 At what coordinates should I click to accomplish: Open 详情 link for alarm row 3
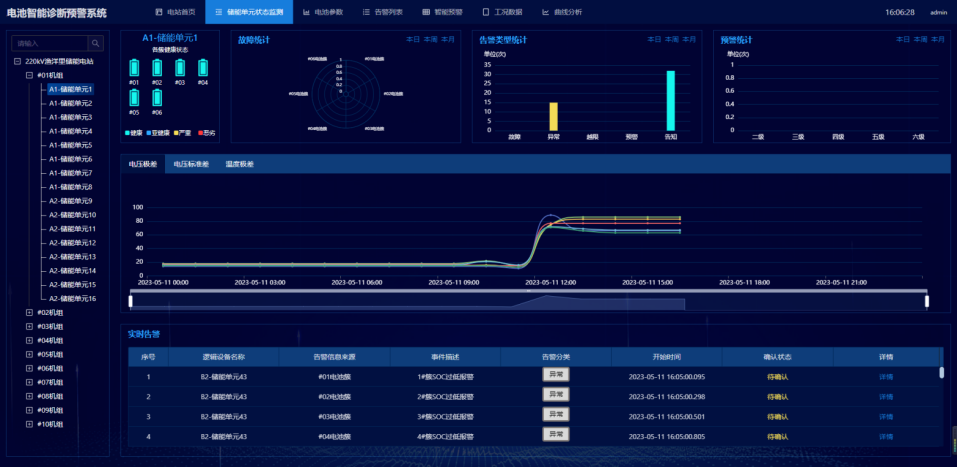tap(886, 417)
